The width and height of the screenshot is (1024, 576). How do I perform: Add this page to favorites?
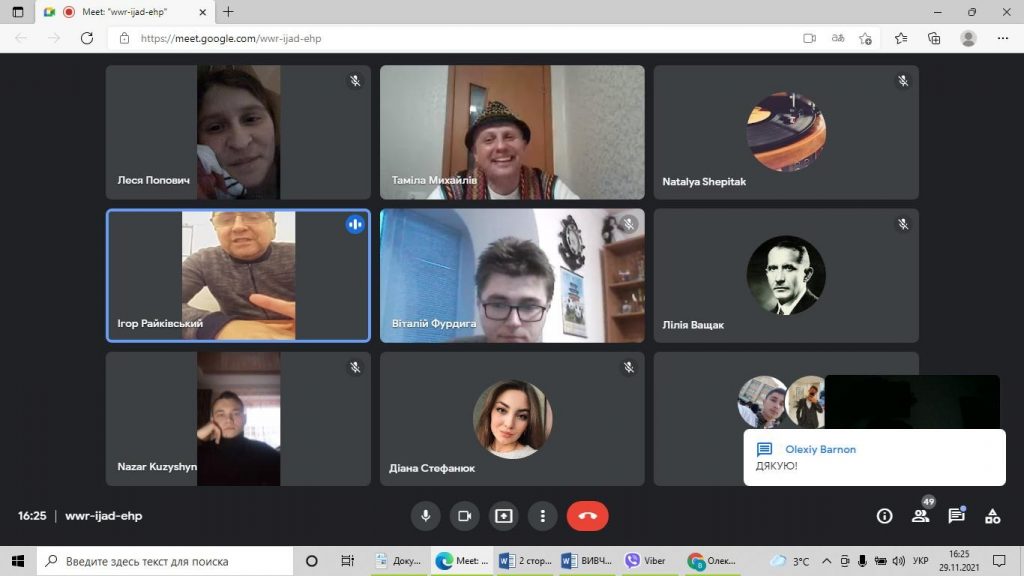(x=866, y=38)
